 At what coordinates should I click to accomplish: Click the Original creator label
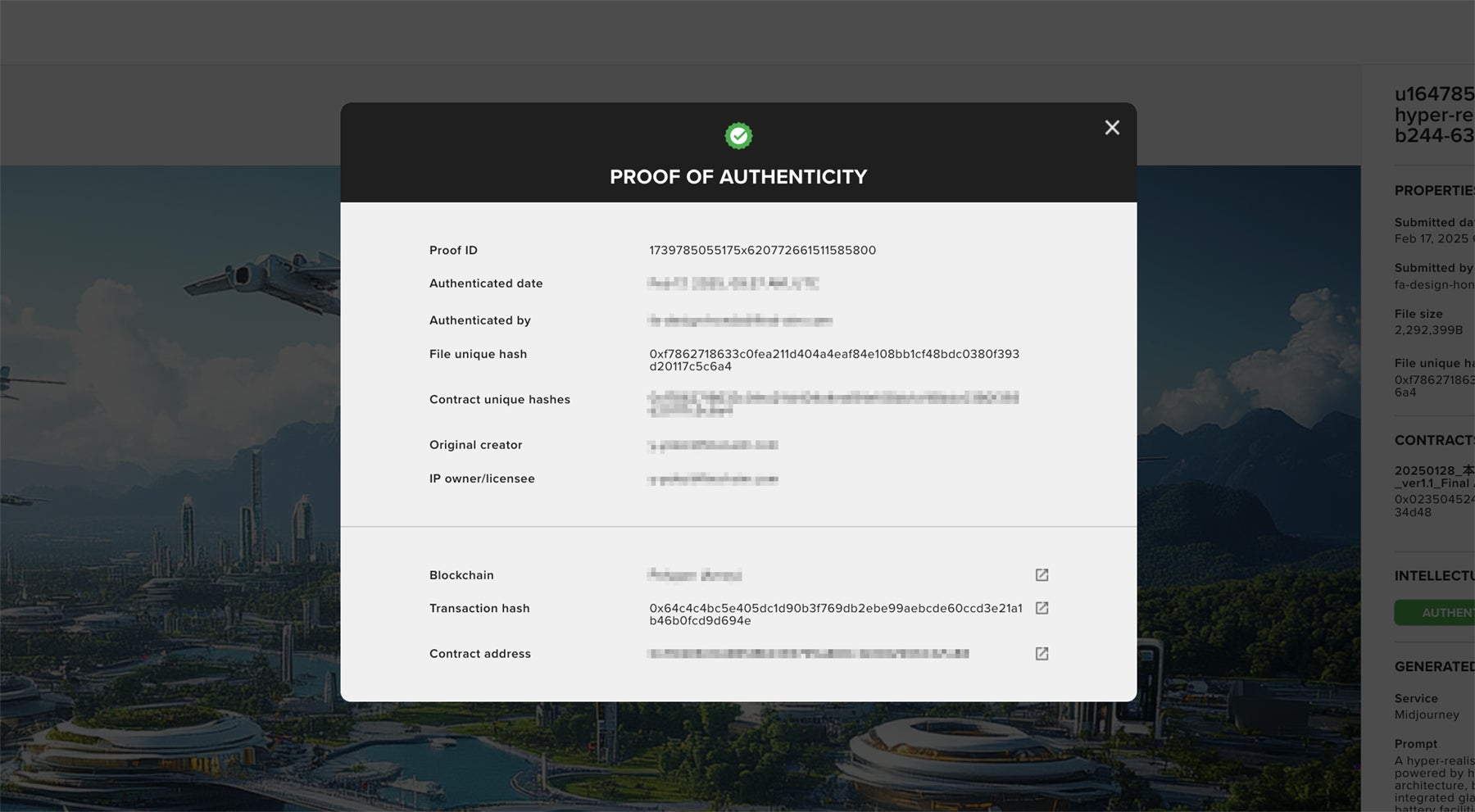(475, 445)
